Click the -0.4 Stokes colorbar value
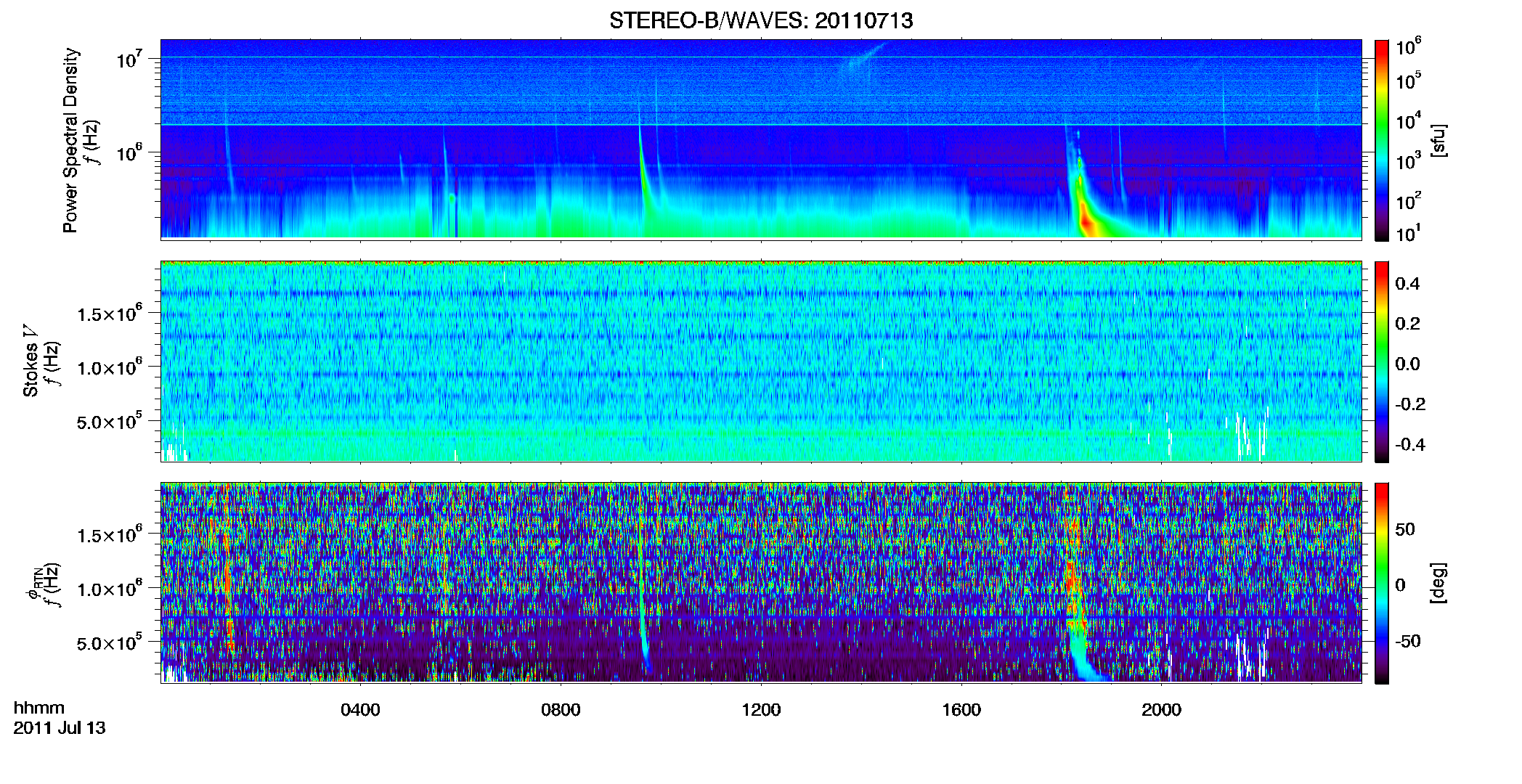 coord(1410,444)
